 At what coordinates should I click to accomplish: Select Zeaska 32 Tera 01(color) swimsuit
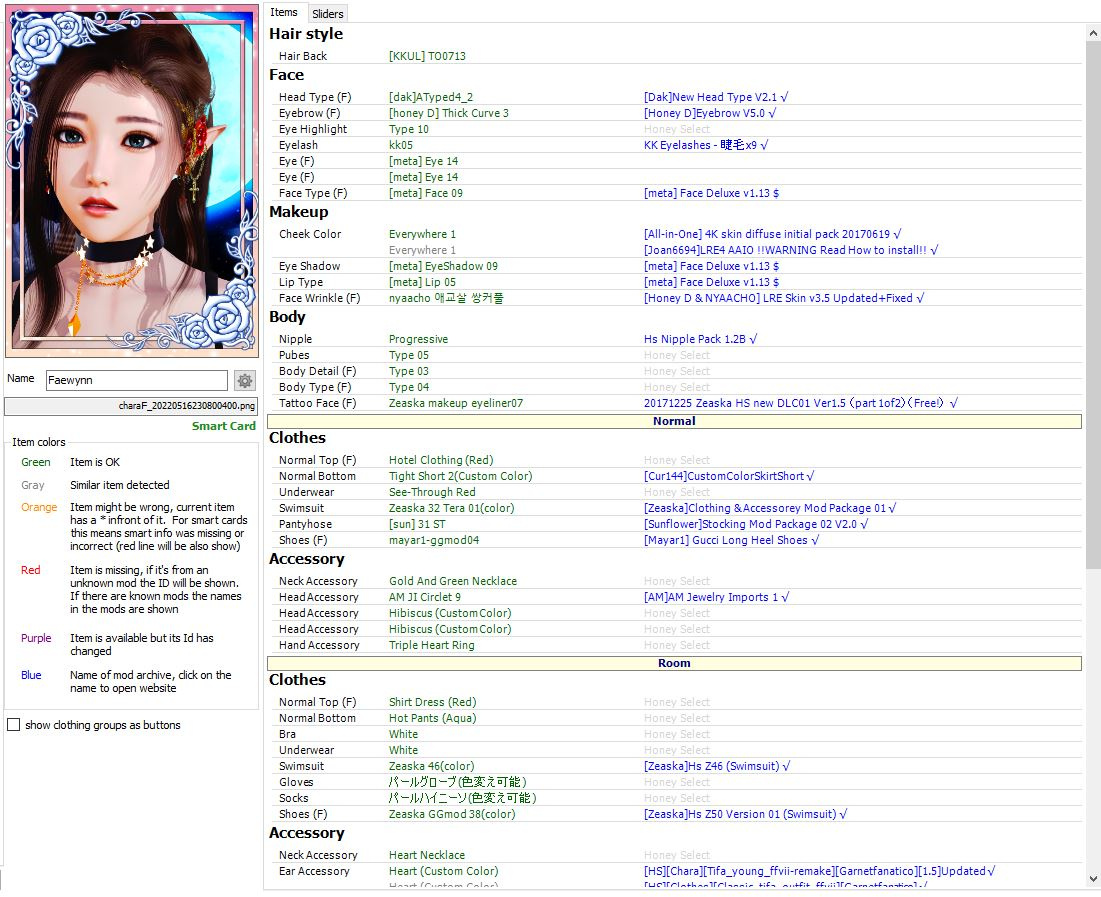[x=451, y=508]
